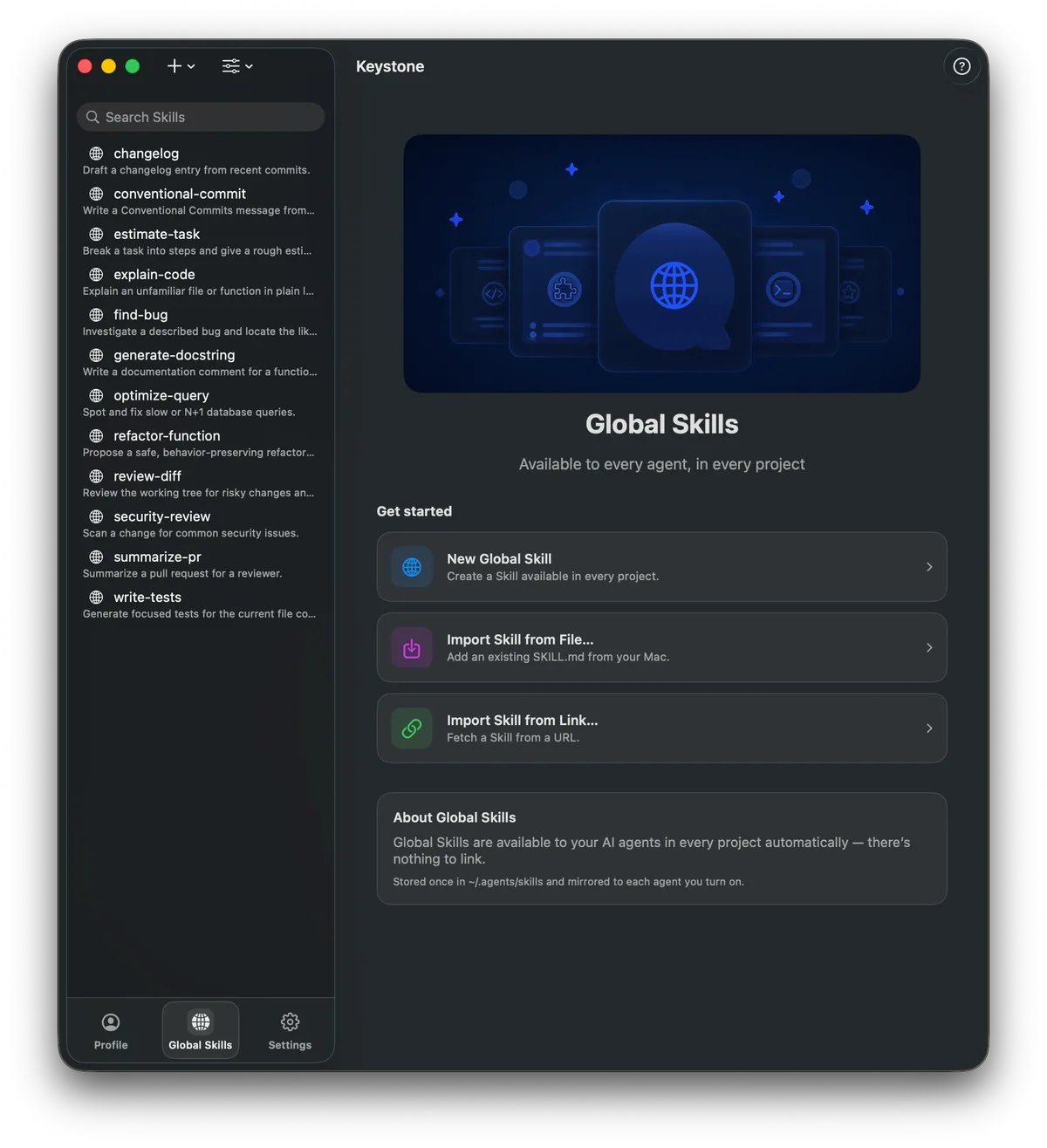
Task: Select the review-diff skill title
Action: coord(147,476)
